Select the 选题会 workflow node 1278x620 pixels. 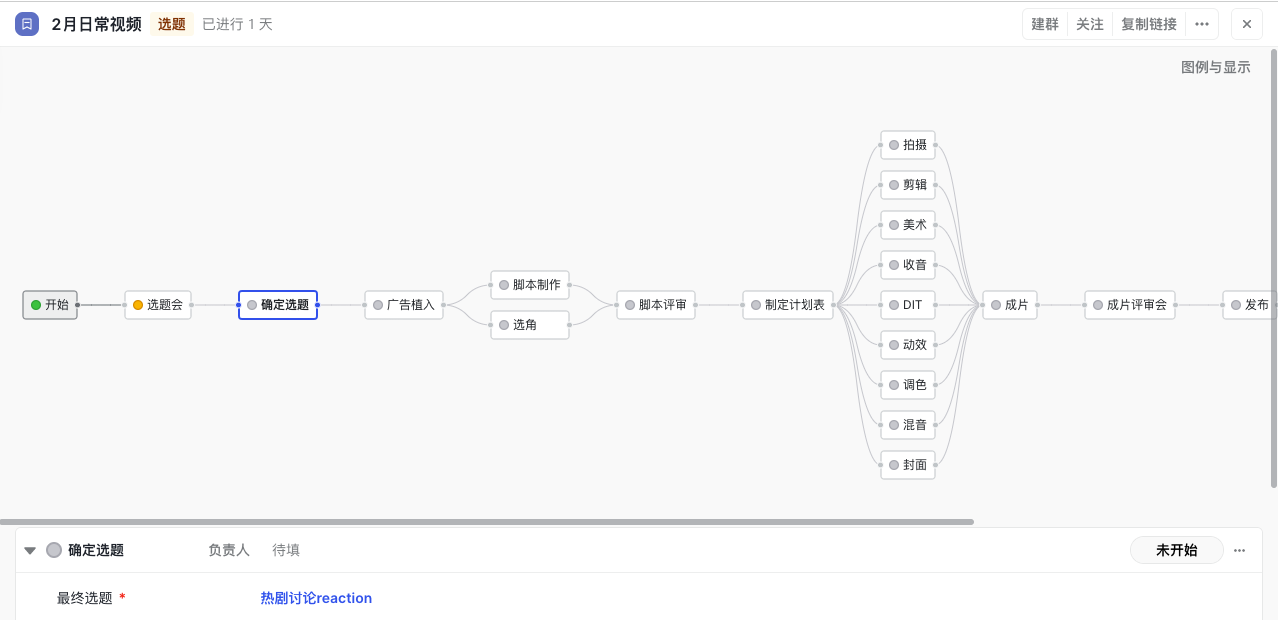tap(158, 305)
